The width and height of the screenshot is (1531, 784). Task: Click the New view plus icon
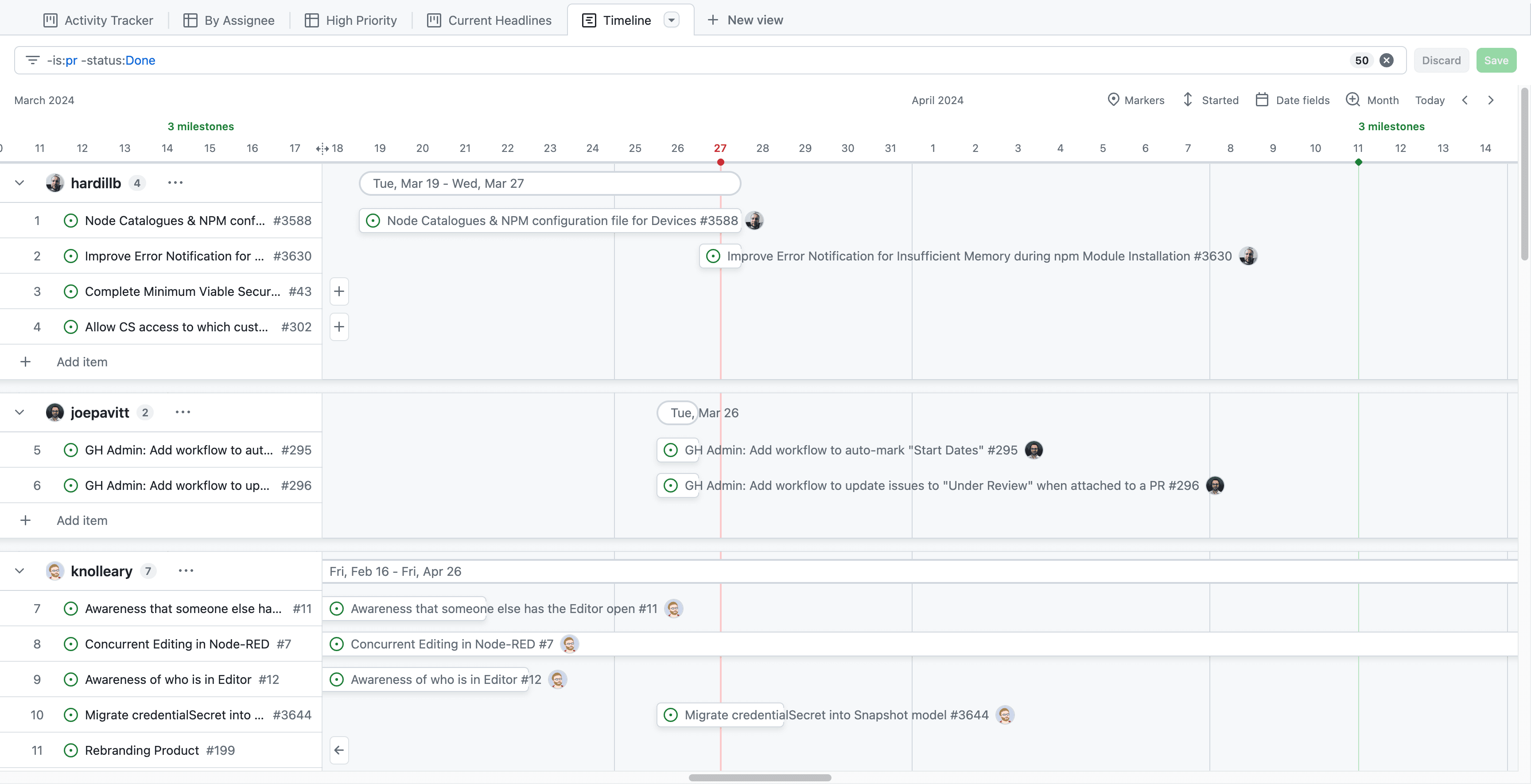(x=713, y=19)
